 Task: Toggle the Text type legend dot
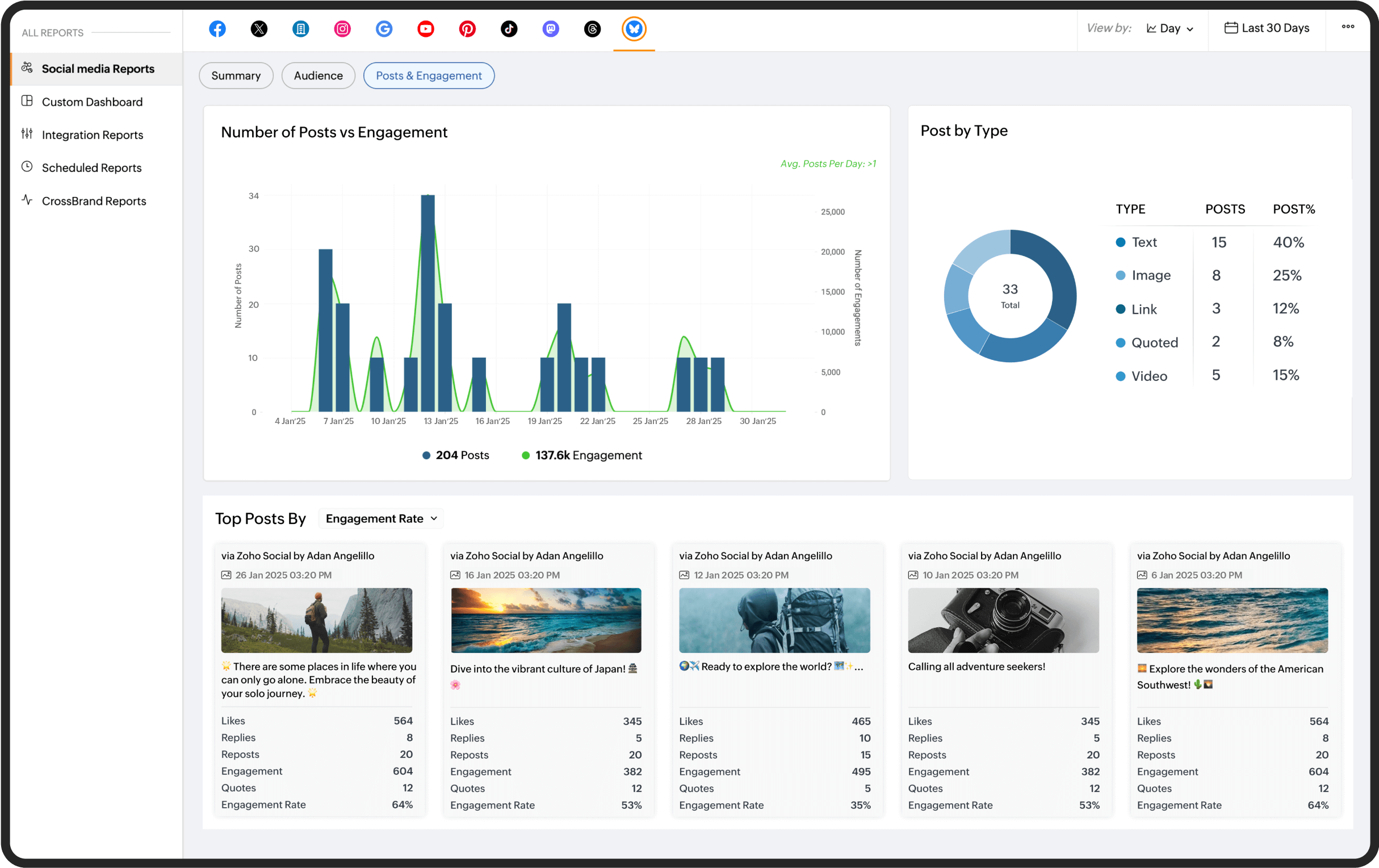pyautogui.click(x=1120, y=242)
